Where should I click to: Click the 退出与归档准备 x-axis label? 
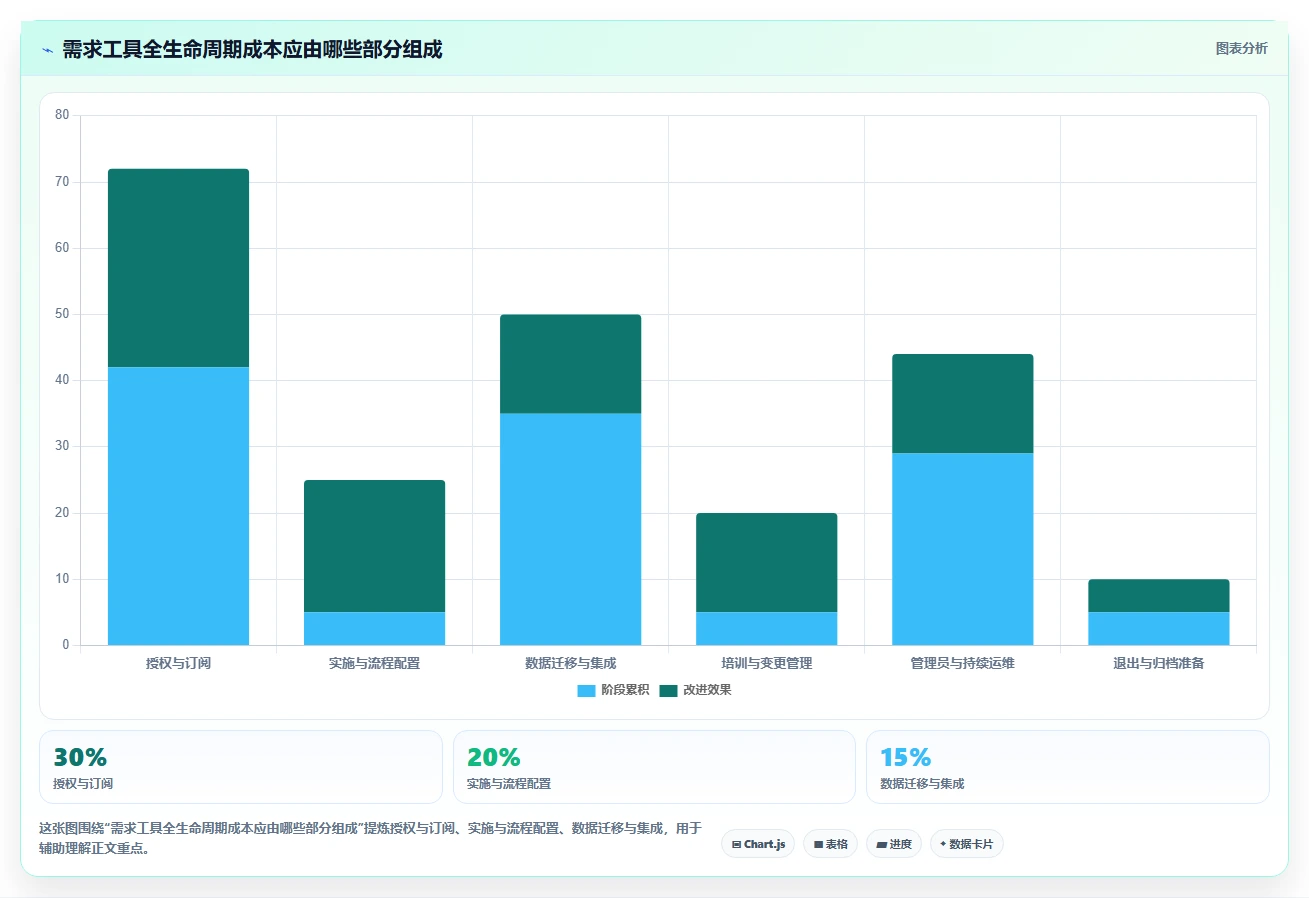(1158, 663)
